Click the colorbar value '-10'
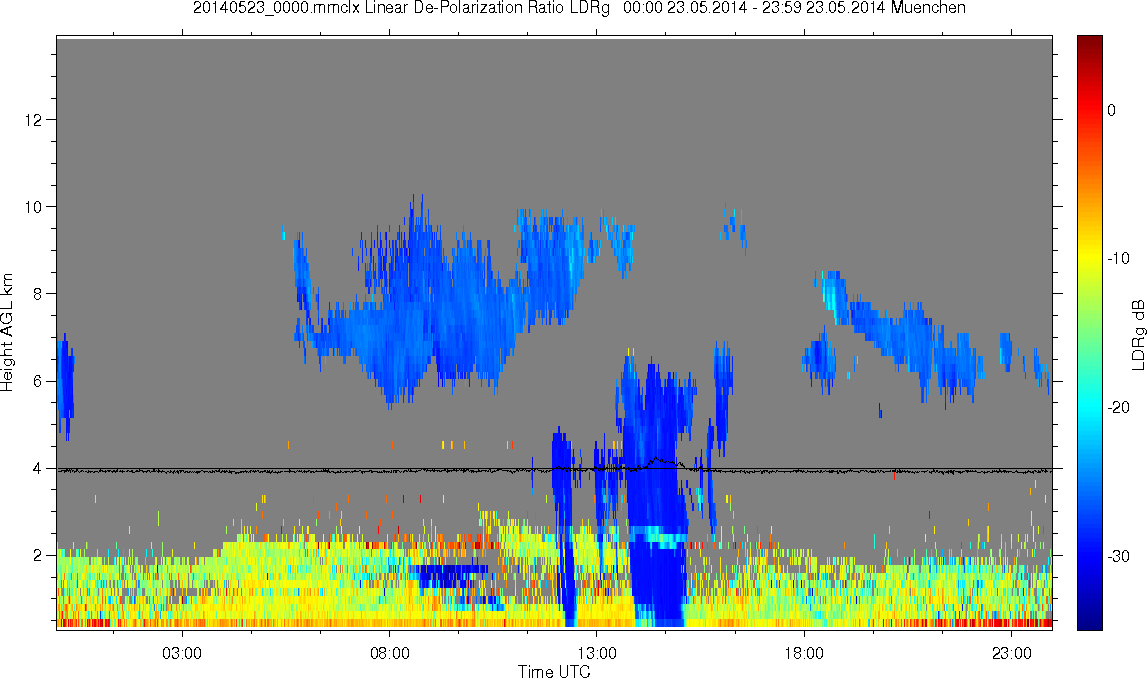Image resolution: width=1147 pixels, height=678 pixels. (1118, 259)
